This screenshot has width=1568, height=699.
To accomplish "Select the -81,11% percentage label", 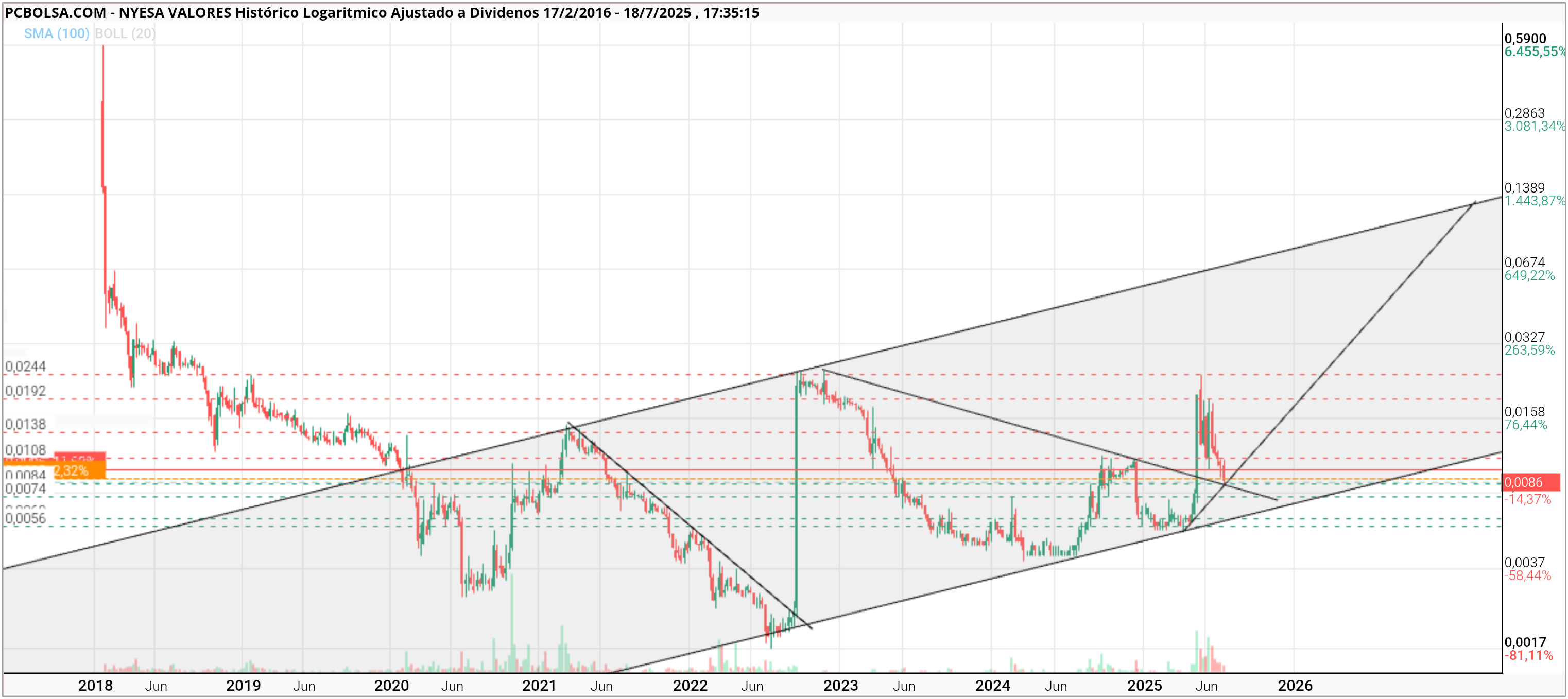I will [1528, 656].
